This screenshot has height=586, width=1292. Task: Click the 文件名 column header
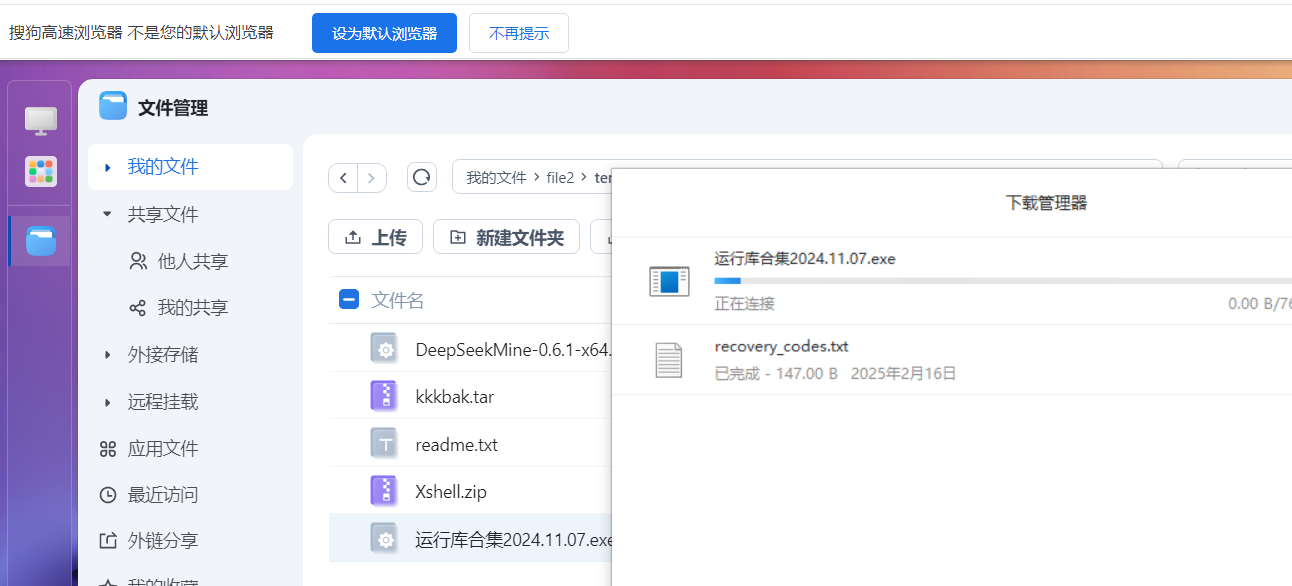398,300
